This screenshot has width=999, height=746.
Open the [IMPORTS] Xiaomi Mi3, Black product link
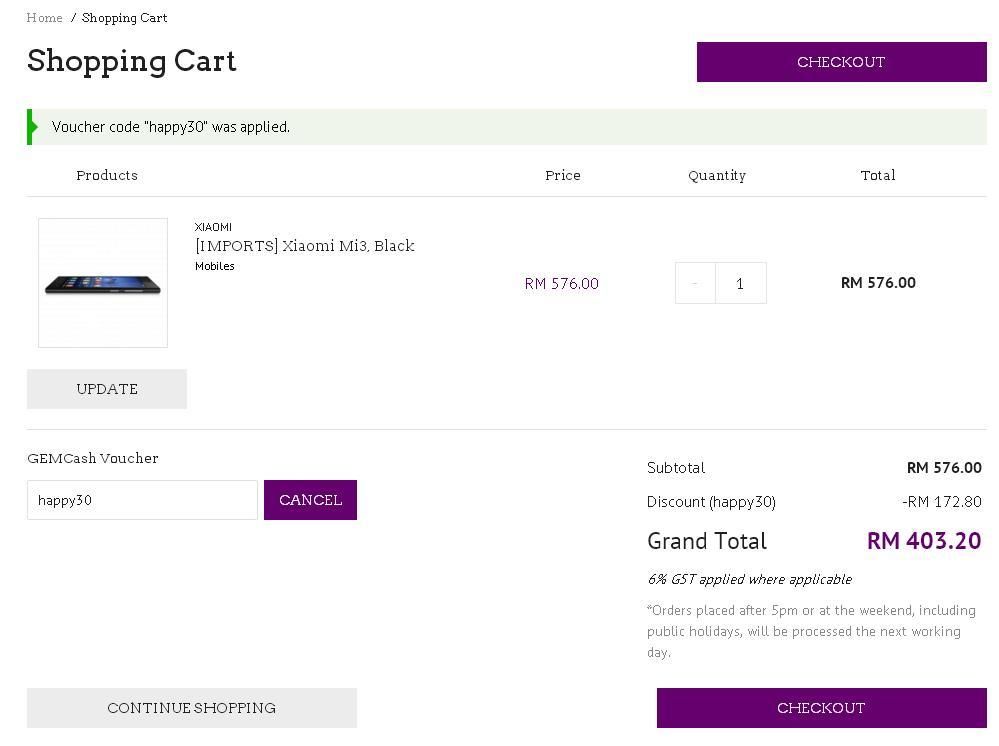click(305, 246)
